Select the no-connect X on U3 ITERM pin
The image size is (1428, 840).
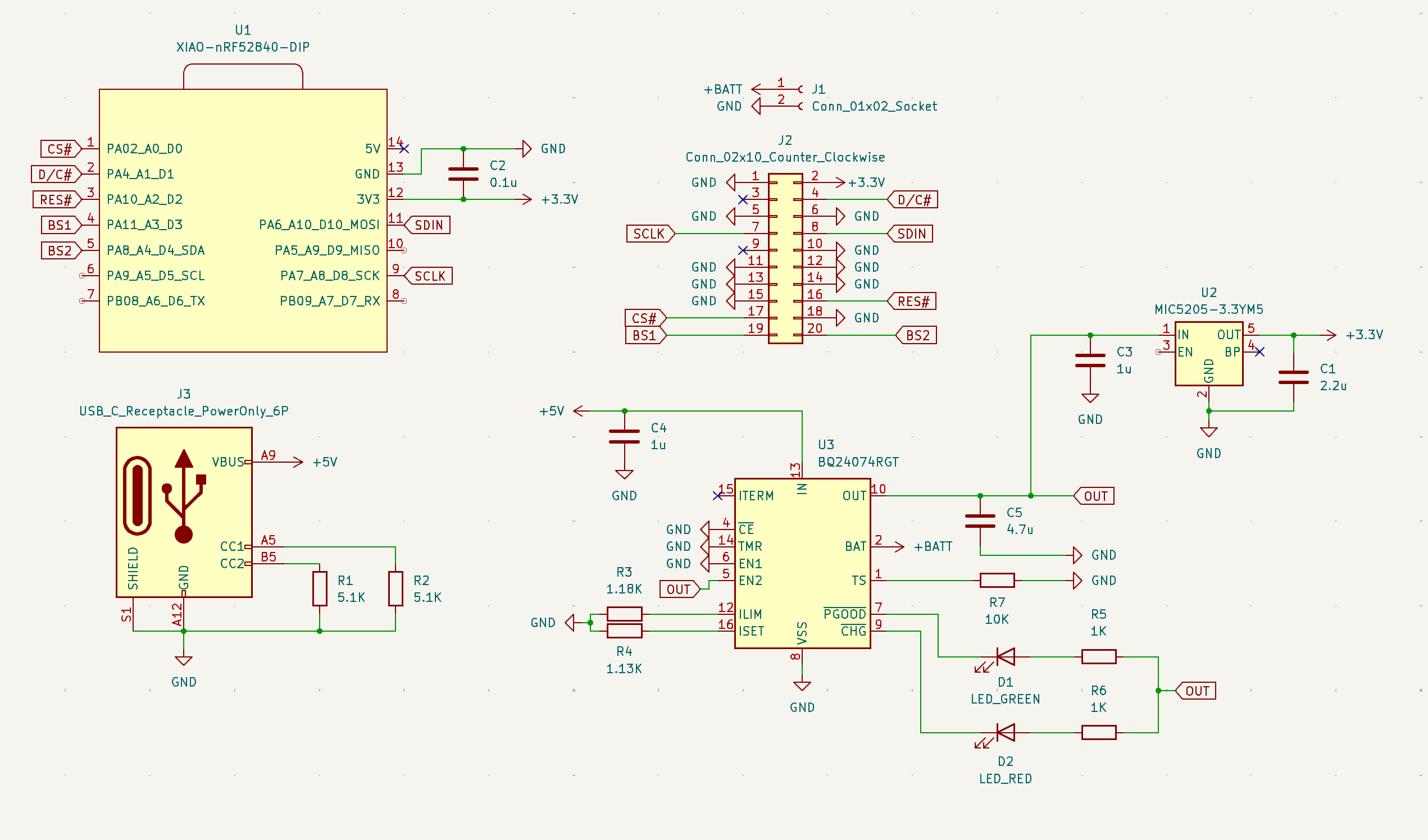pos(717,496)
